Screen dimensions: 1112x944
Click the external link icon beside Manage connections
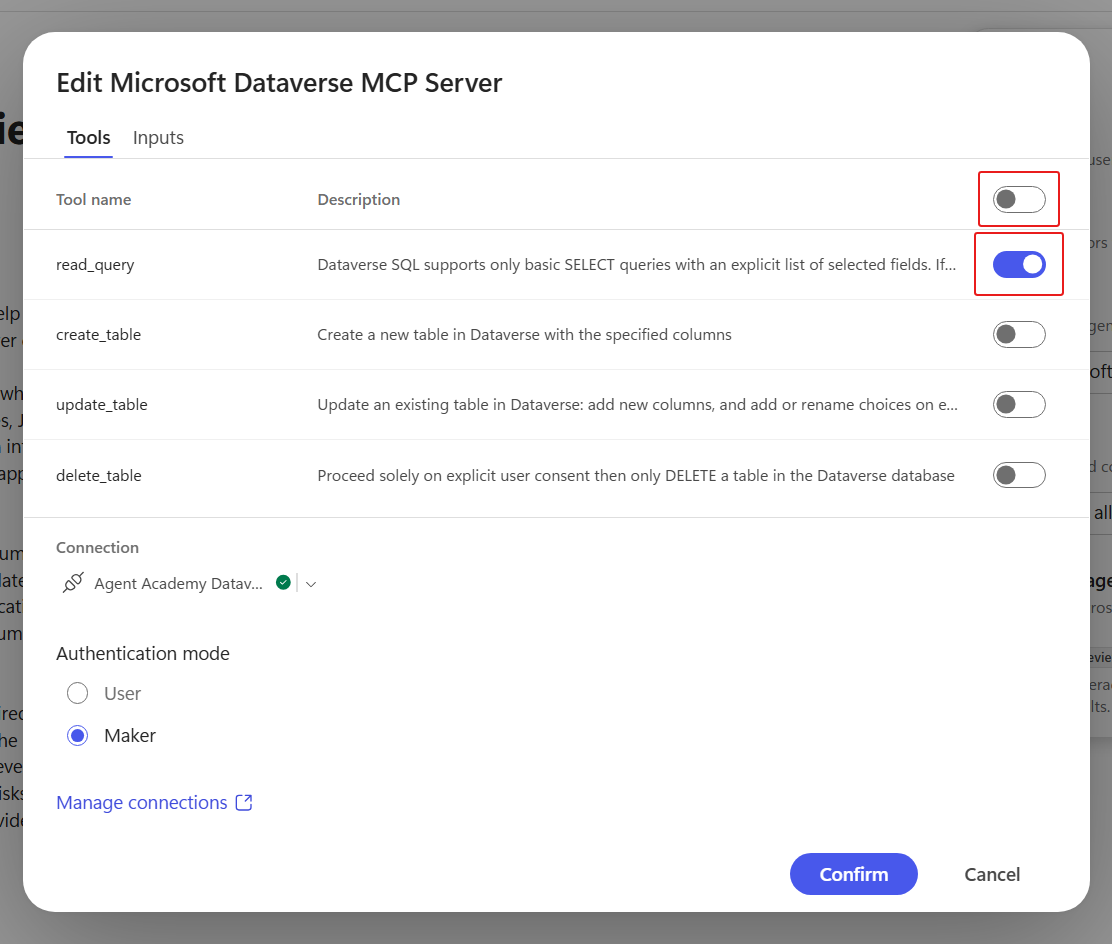[244, 802]
